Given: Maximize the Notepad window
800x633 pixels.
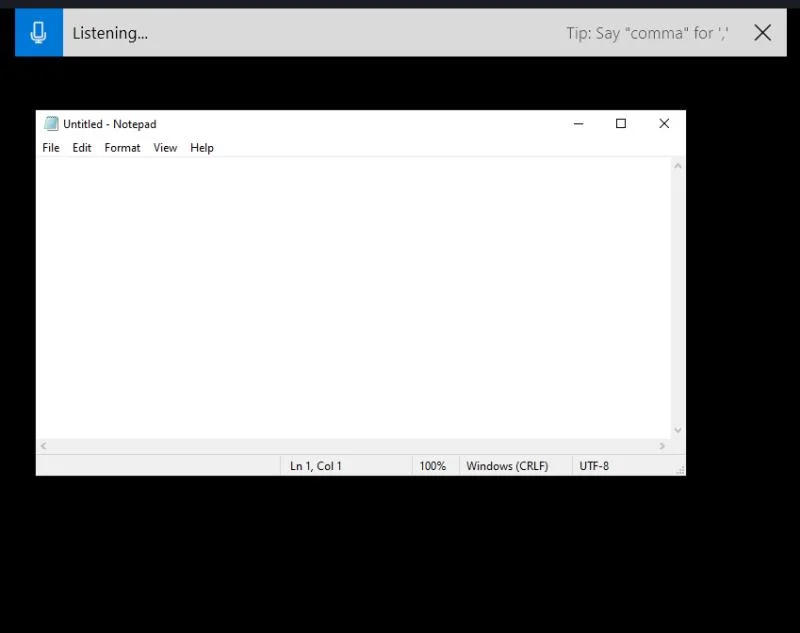Looking at the screenshot, I should pos(621,123).
